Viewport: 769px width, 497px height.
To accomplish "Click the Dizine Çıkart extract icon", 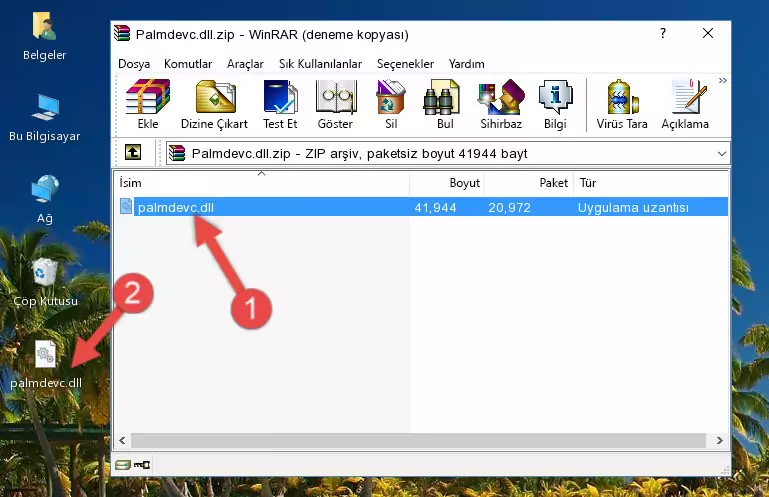I will [x=214, y=105].
